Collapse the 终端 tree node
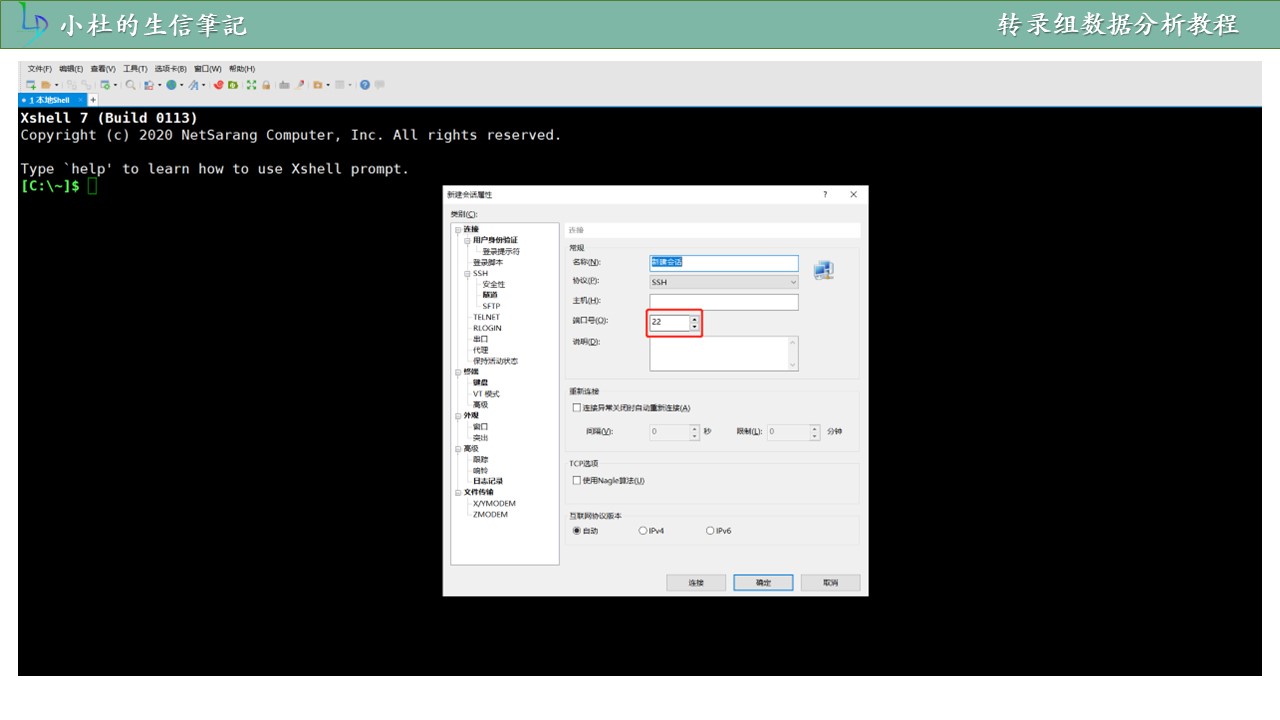 [x=458, y=372]
